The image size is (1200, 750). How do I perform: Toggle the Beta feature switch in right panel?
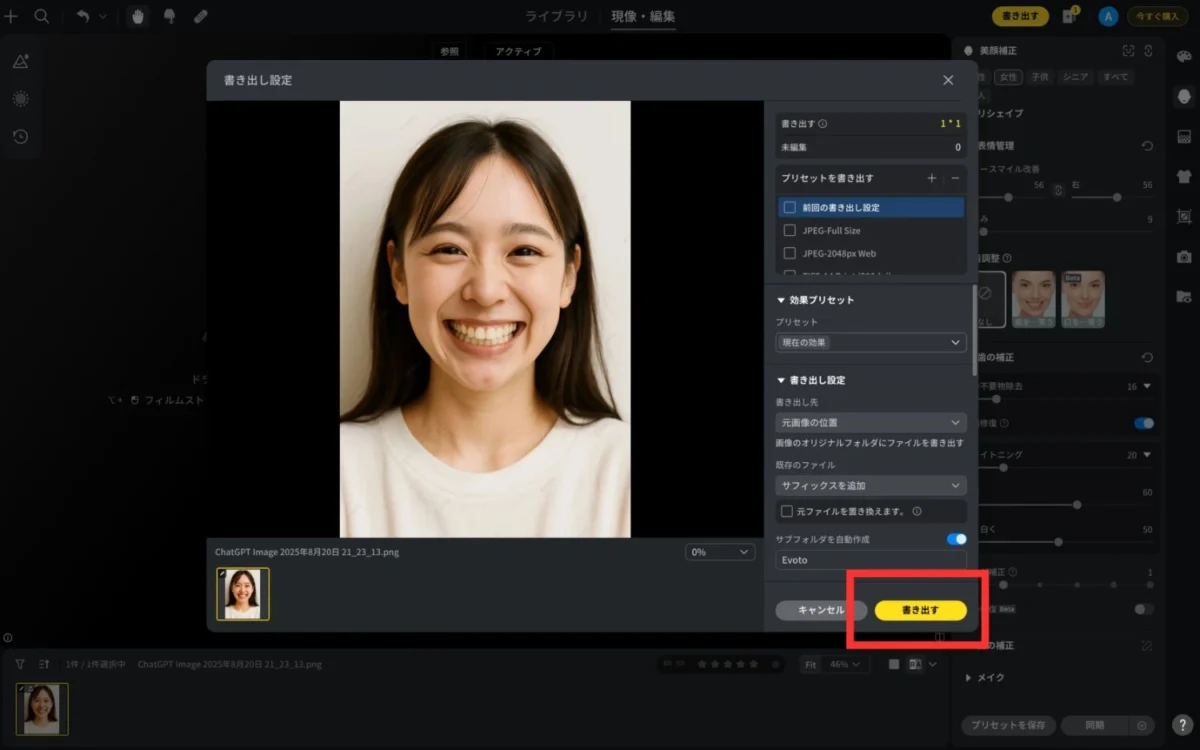point(1144,609)
